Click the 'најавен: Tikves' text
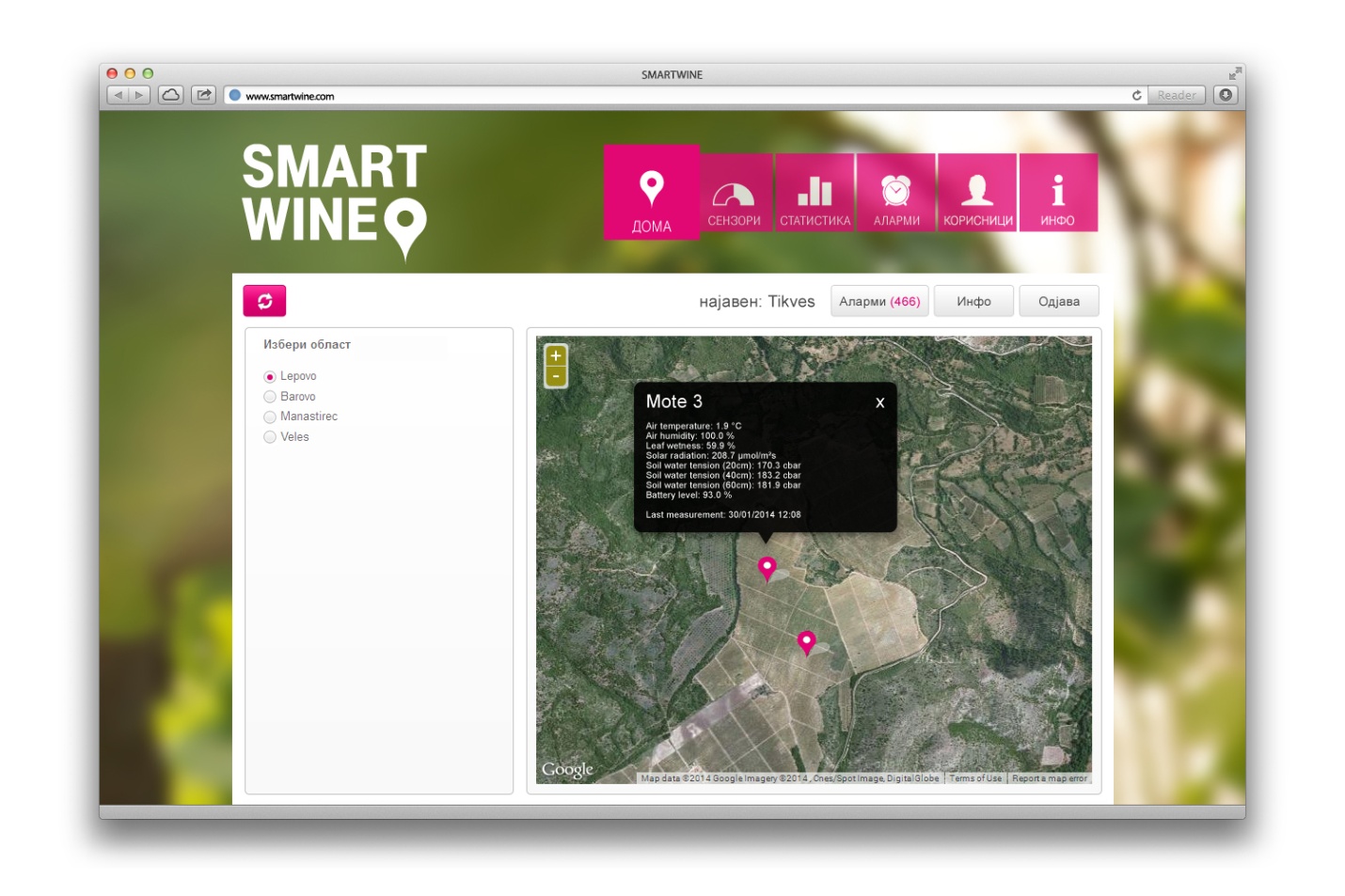This screenshot has height=896, width=1345. pyautogui.click(x=757, y=302)
